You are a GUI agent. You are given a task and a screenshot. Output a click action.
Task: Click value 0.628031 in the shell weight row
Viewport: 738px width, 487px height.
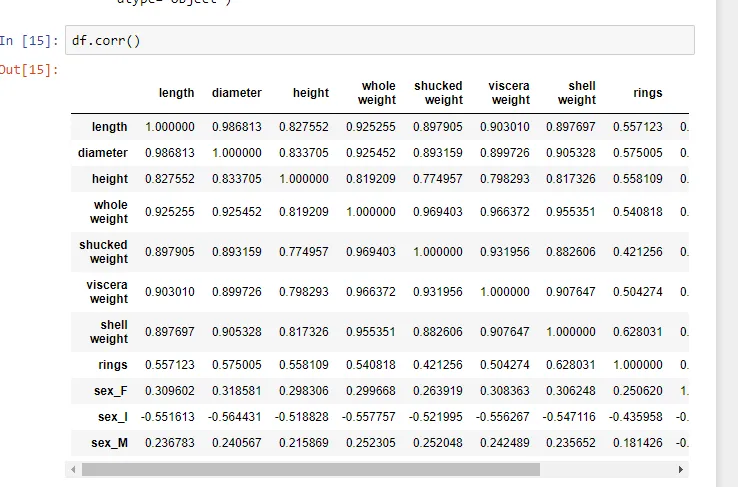coord(638,332)
